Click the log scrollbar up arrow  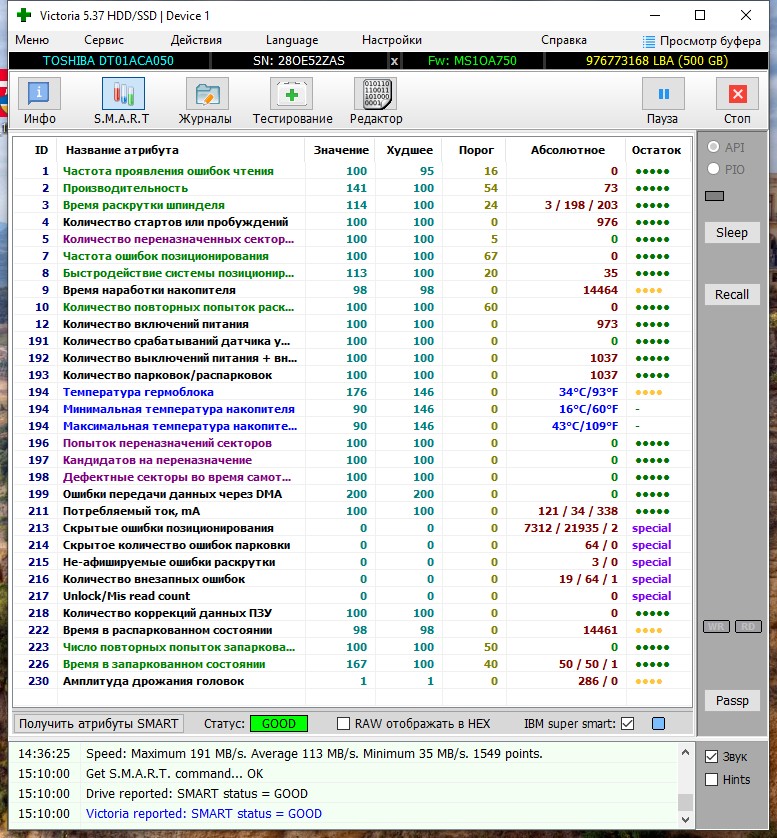[685, 752]
